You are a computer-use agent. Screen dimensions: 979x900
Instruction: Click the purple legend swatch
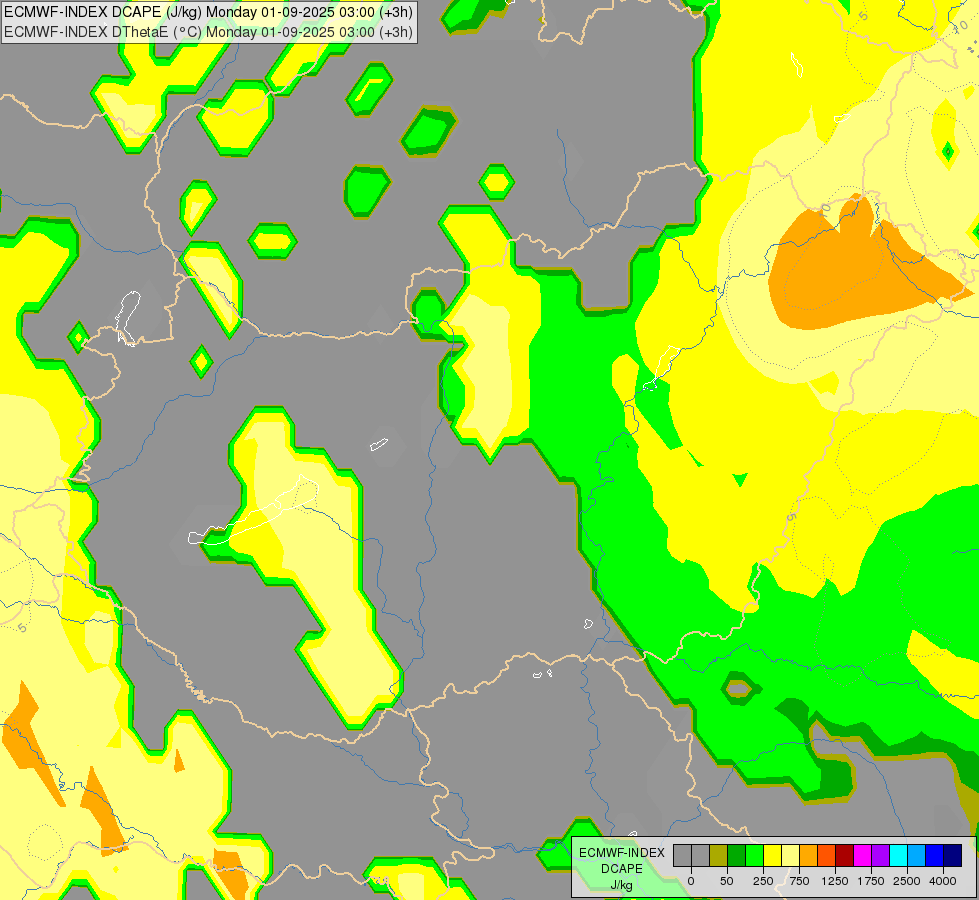[x=880, y=855]
